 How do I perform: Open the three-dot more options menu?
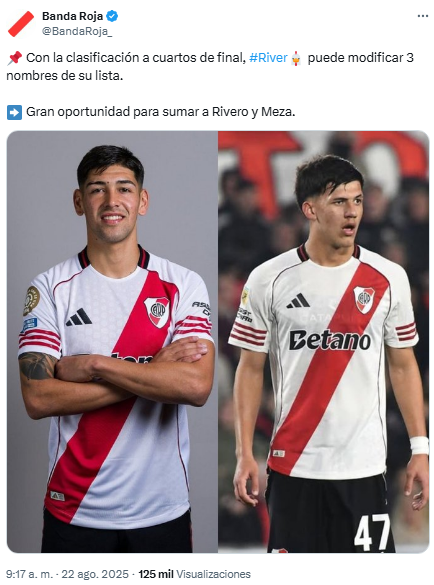422,16
